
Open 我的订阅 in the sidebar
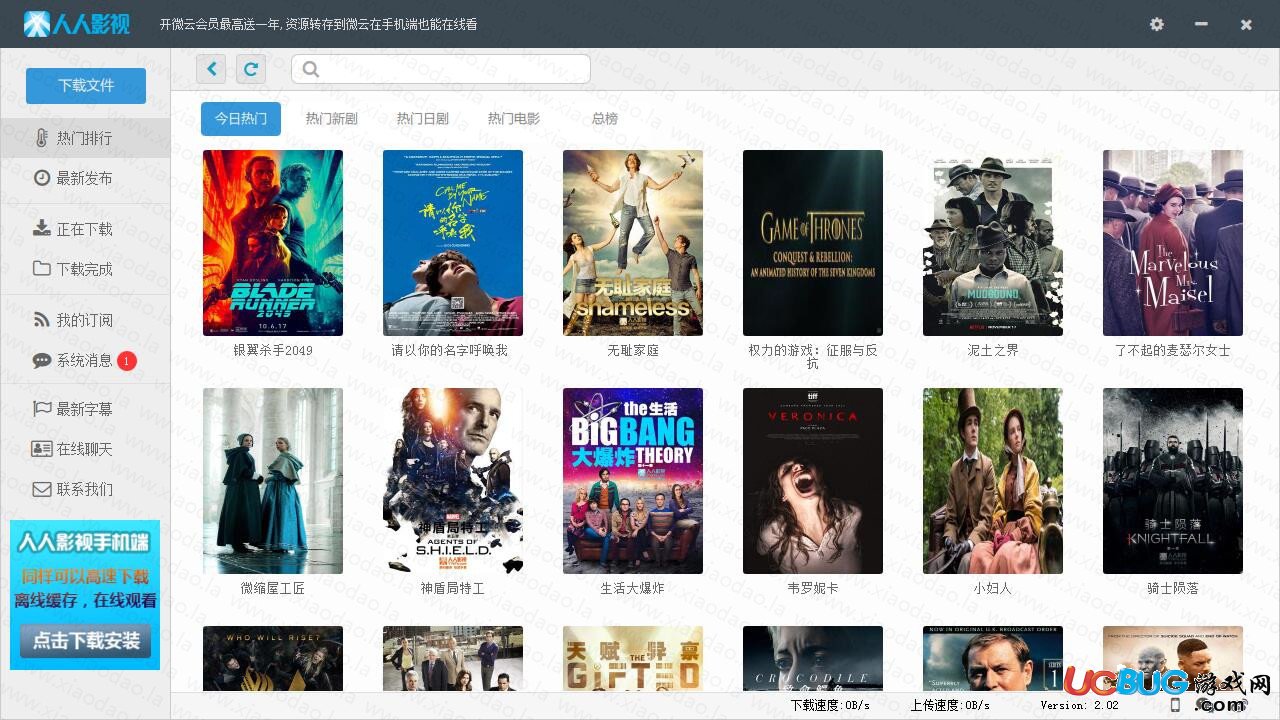point(85,320)
